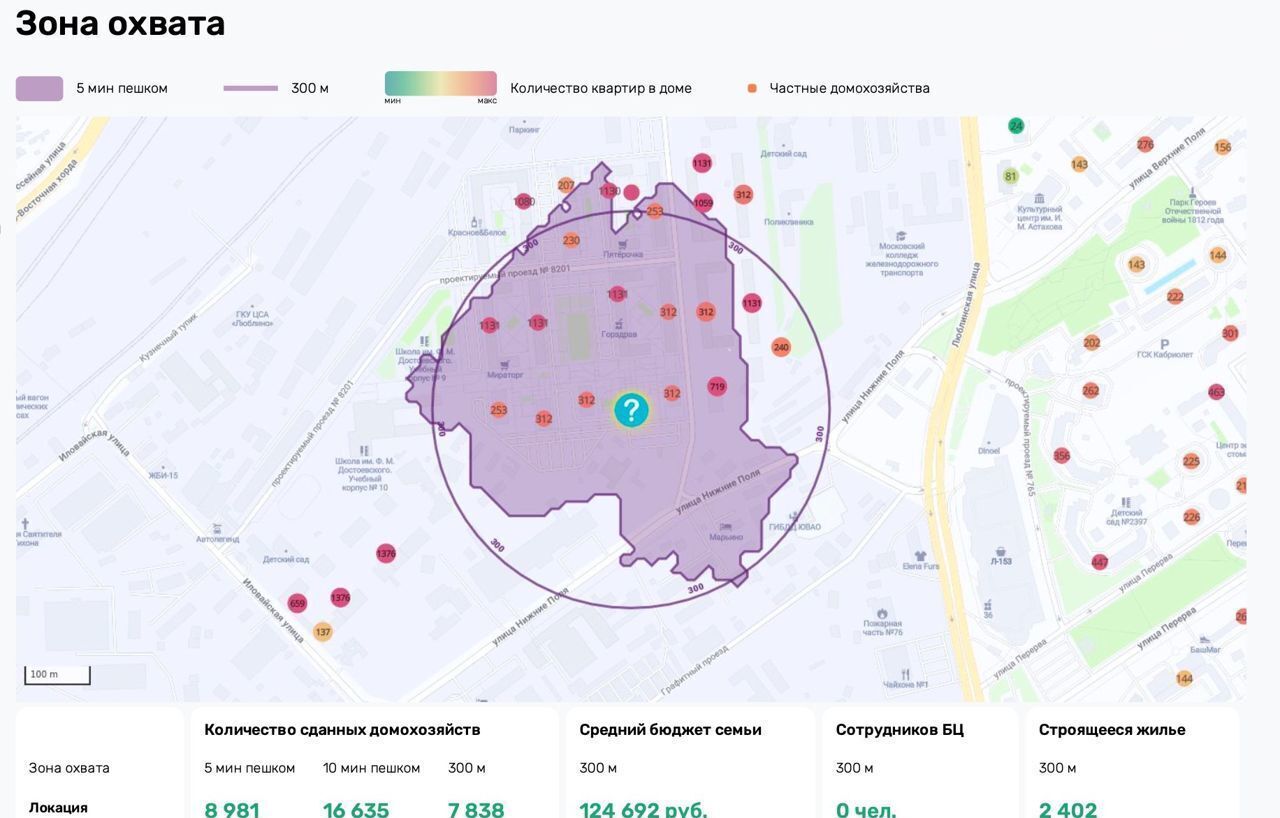Click the 'Количество сданных домохозяйств' card title
1280x818 pixels.
click(x=342, y=730)
